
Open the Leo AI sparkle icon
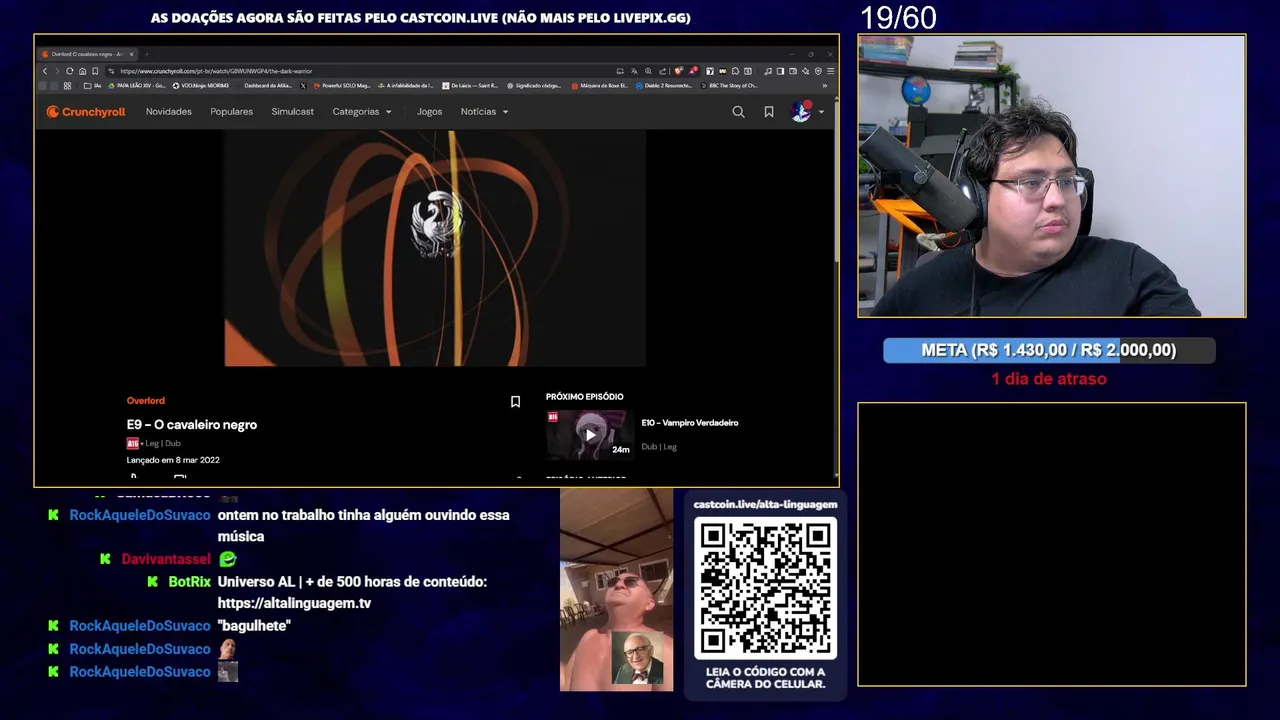pos(806,71)
